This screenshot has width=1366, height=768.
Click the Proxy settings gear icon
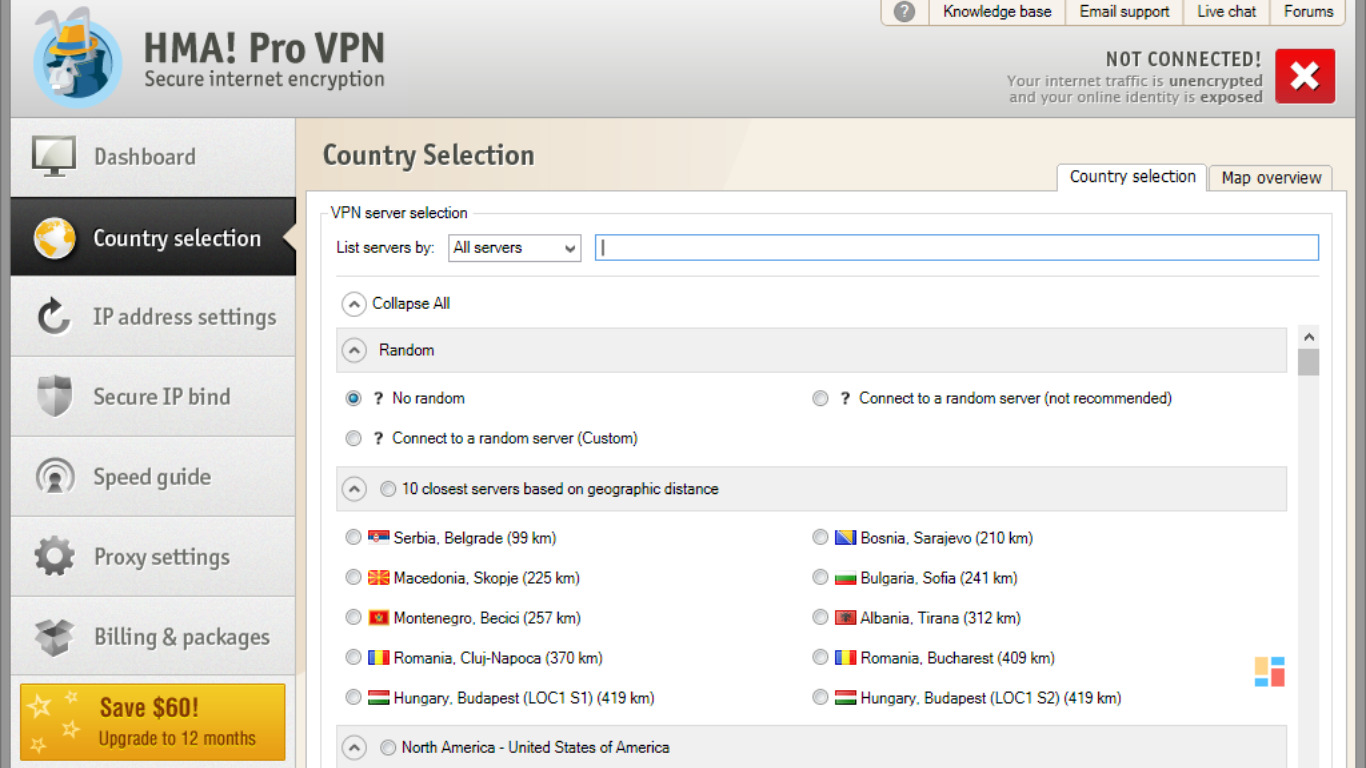pos(54,557)
